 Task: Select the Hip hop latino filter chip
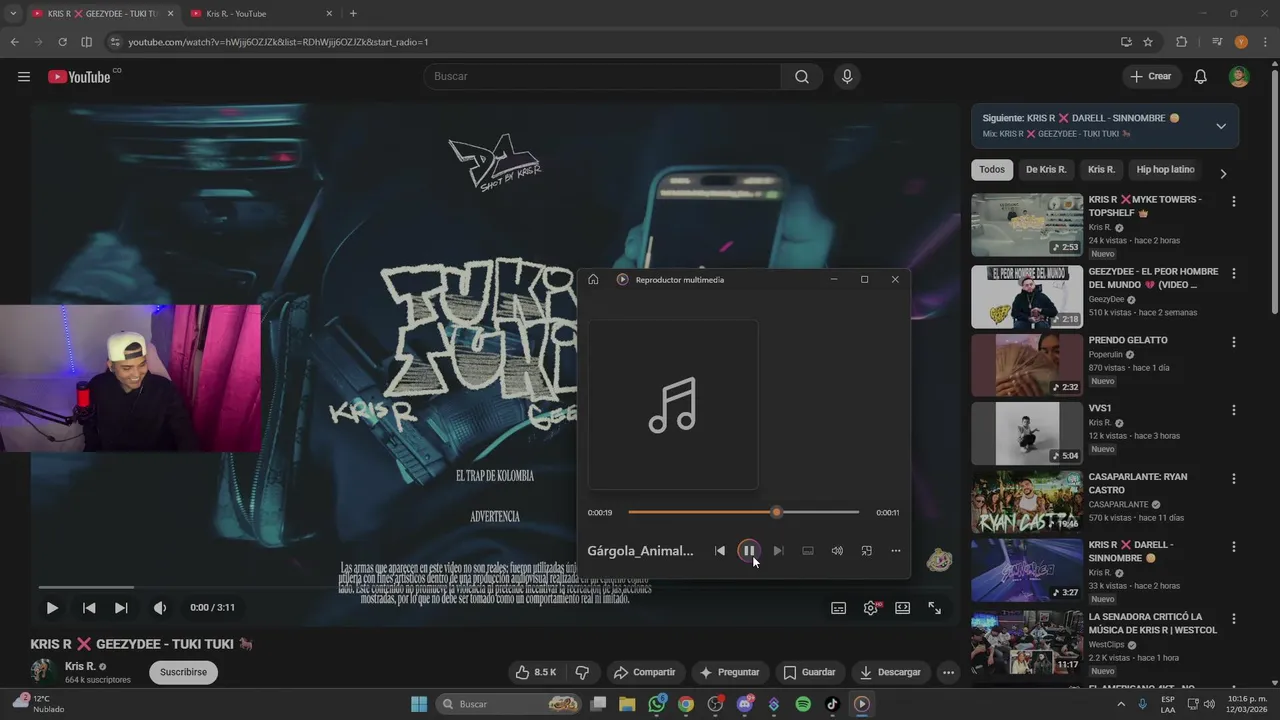pos(1166,170)
